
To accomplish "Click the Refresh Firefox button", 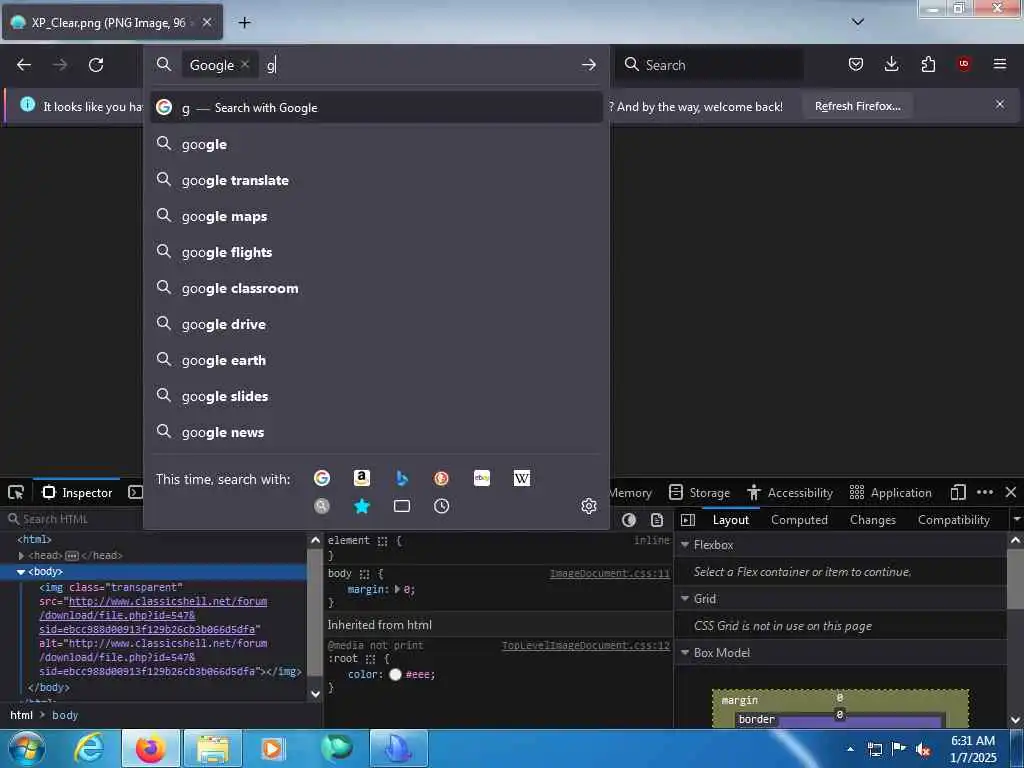I will coord(857,106).
